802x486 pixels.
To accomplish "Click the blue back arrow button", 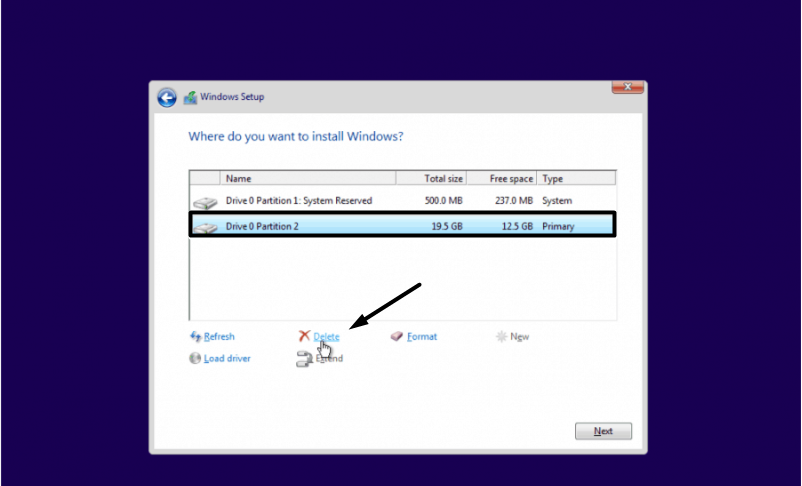I will 167,97.
